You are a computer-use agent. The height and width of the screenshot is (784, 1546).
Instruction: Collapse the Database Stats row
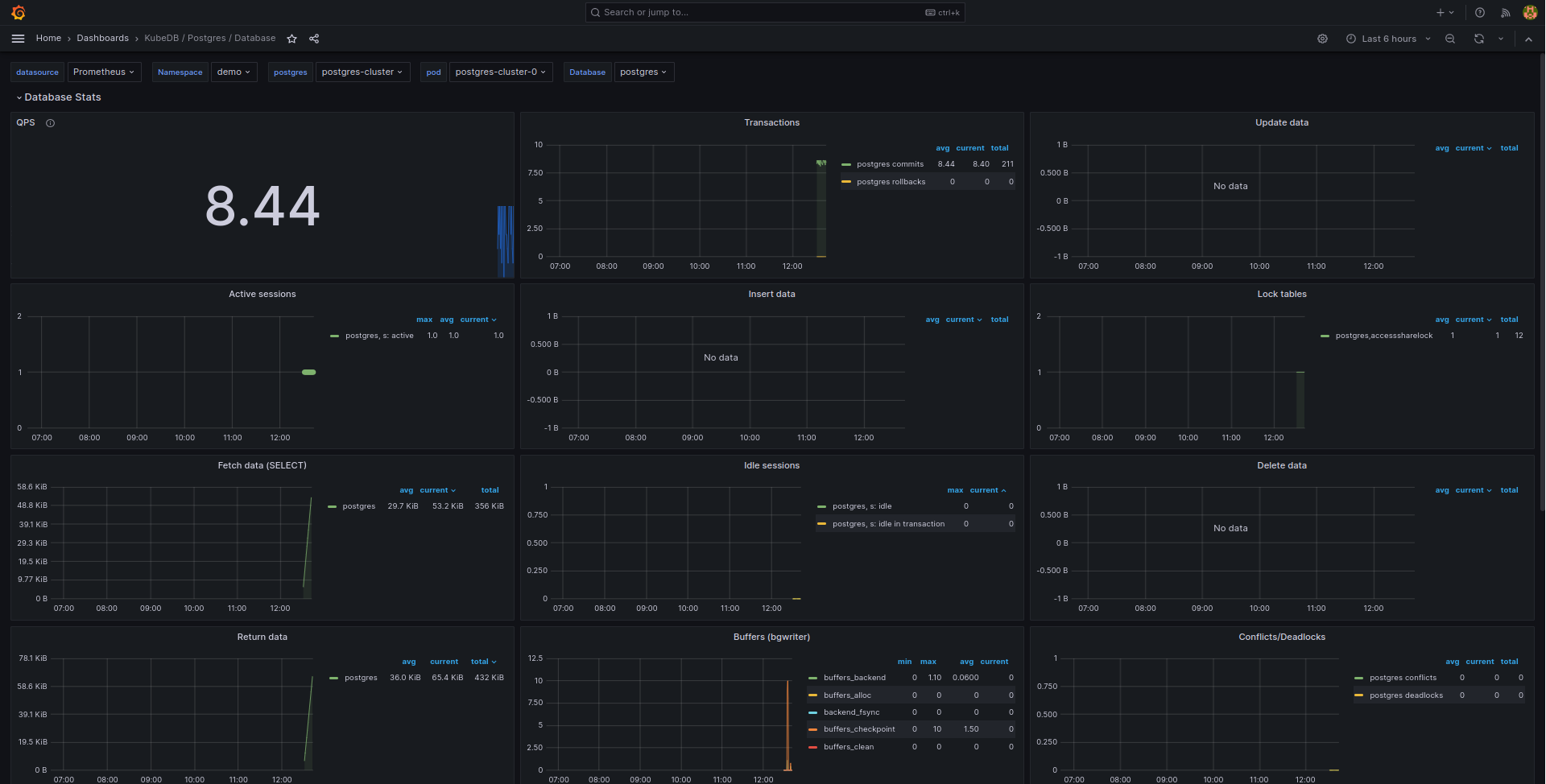tap(60, 97)
